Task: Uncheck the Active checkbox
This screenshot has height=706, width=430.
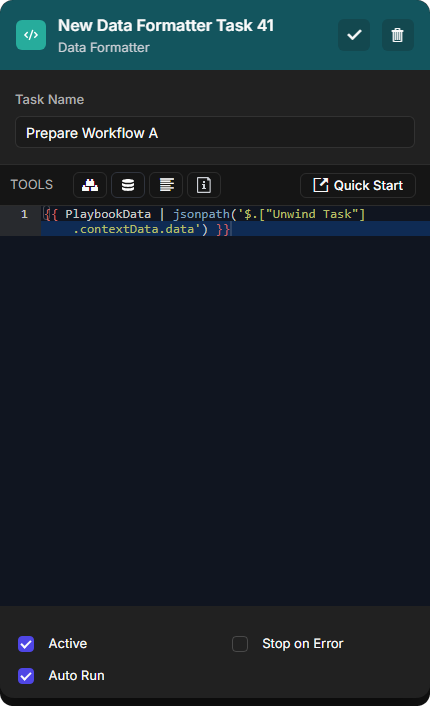Action: pos(26,644)
